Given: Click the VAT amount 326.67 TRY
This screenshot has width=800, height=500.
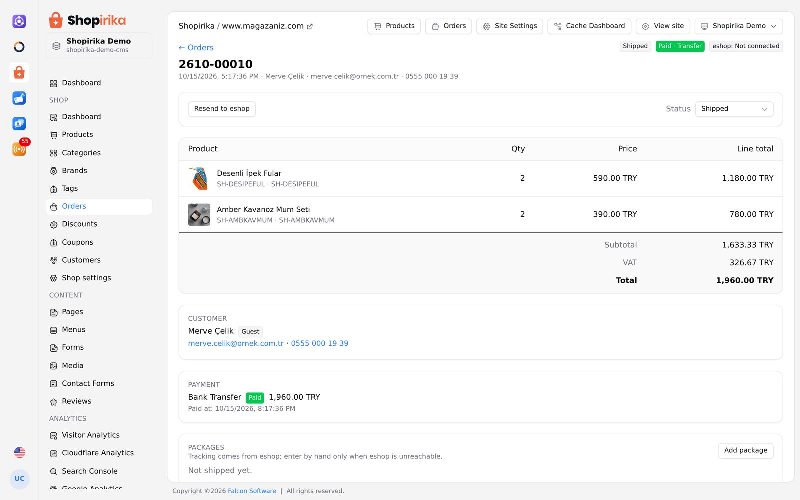Looking at the screenshot, I should [751, 262].
